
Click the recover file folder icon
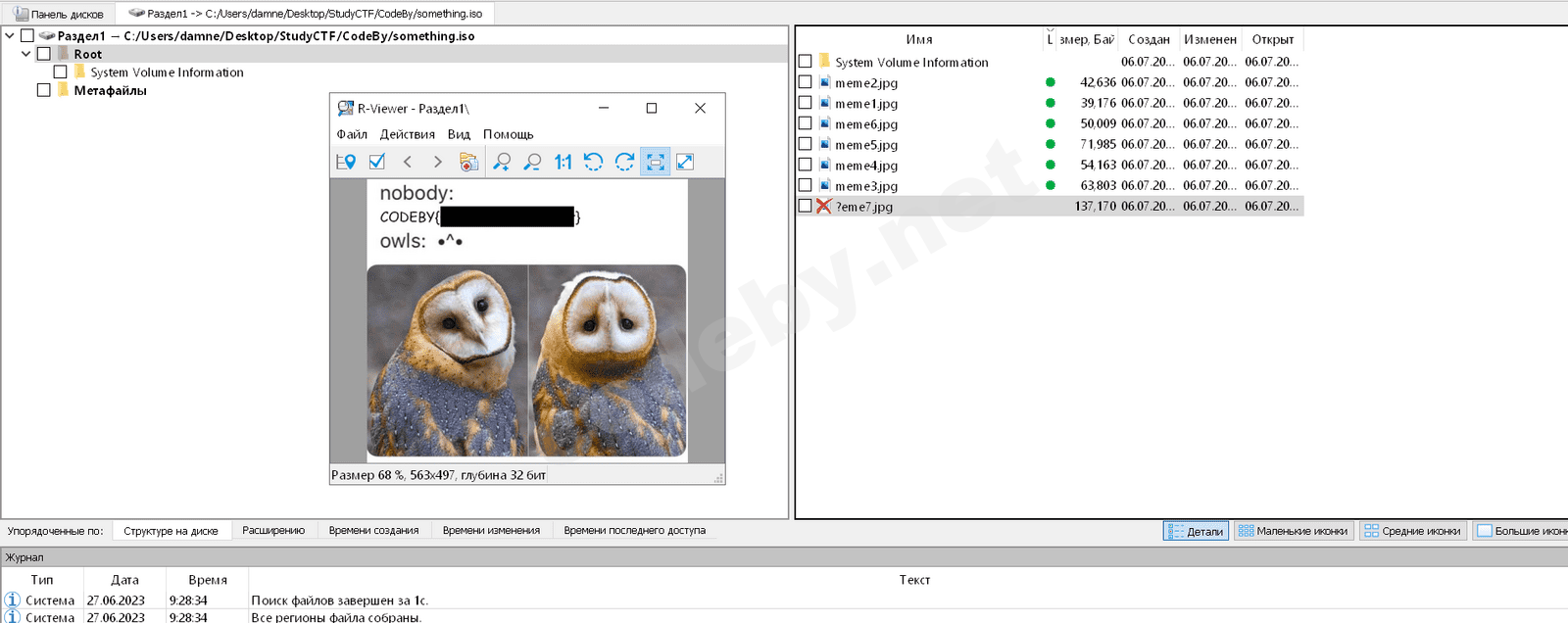(x=469, y=162)
